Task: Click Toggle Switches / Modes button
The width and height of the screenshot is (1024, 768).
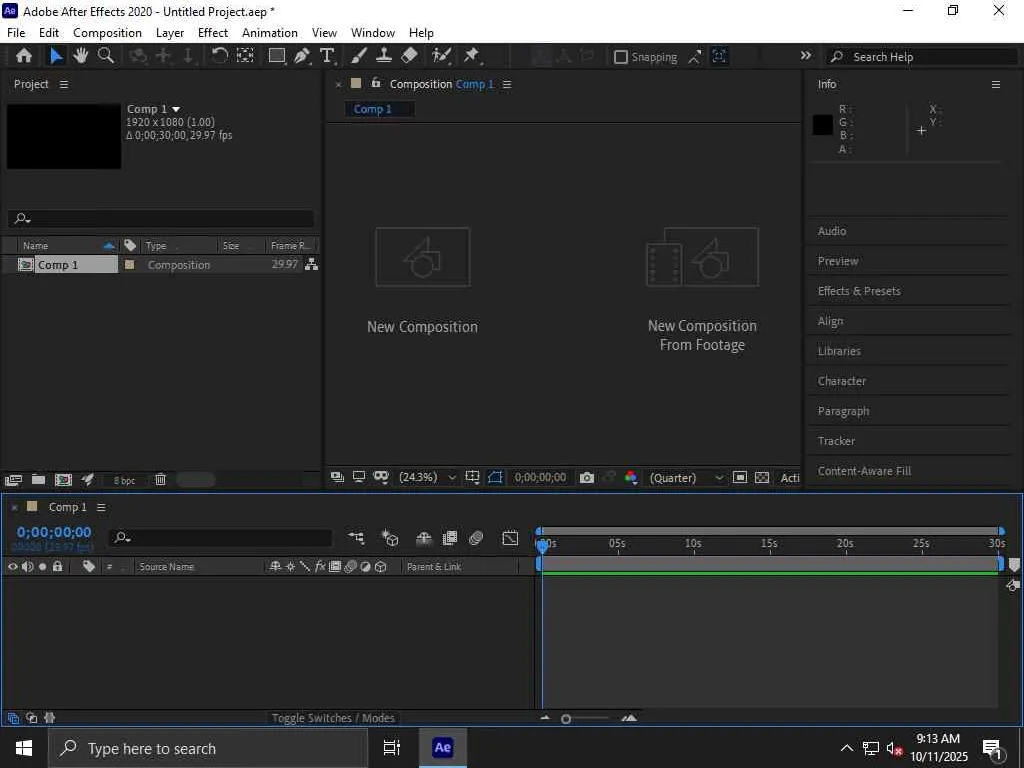Action: coord(333,718)
